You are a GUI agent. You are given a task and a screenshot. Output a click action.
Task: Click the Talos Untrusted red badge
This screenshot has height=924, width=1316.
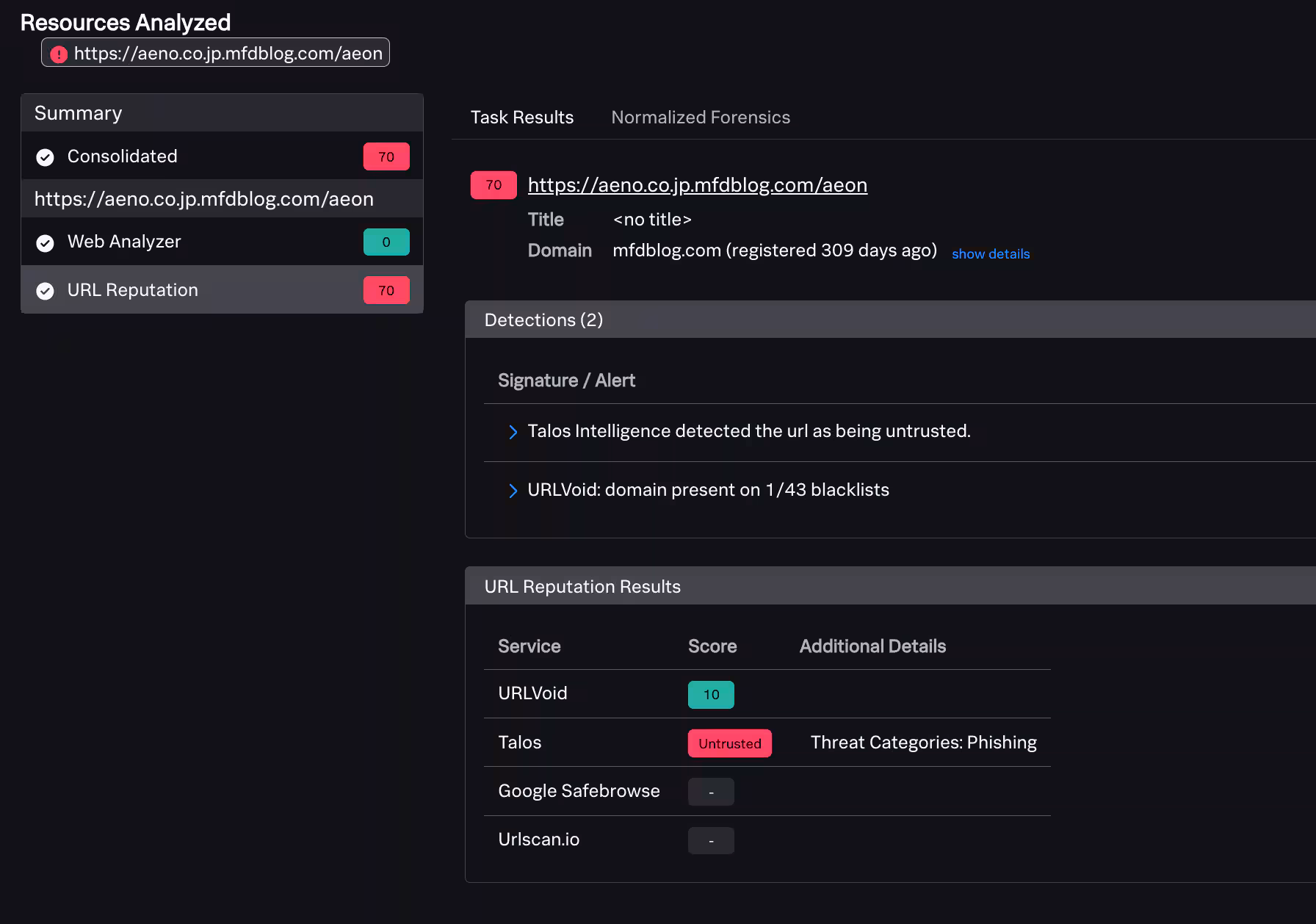click(x=729, y=743)
